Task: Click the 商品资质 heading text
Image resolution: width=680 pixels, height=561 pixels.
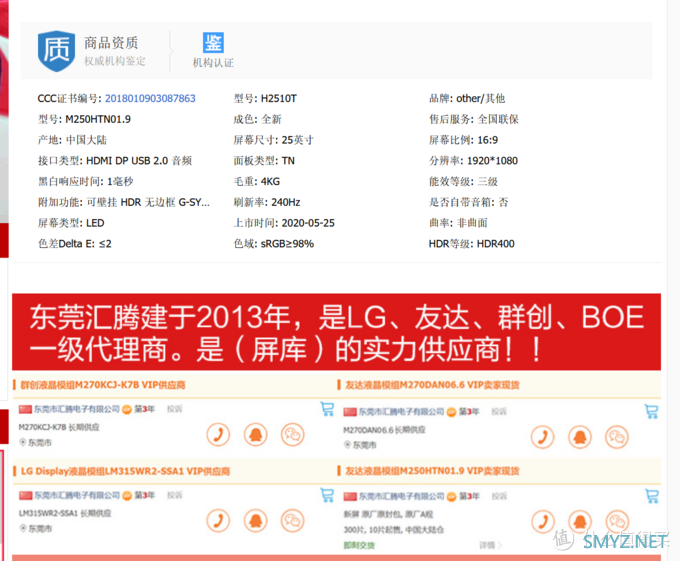Action: [x=111, y=43]
